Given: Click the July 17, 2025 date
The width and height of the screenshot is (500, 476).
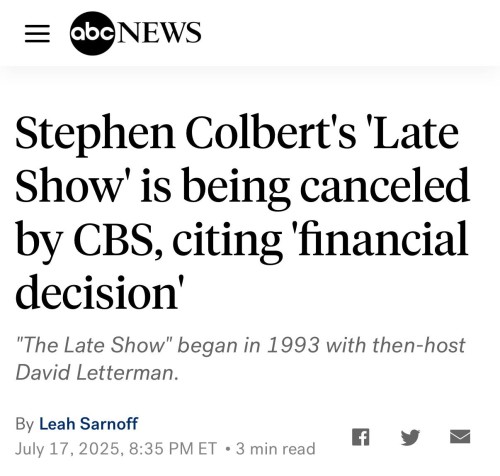Looking at the screenshot, I should pos(68,449).
